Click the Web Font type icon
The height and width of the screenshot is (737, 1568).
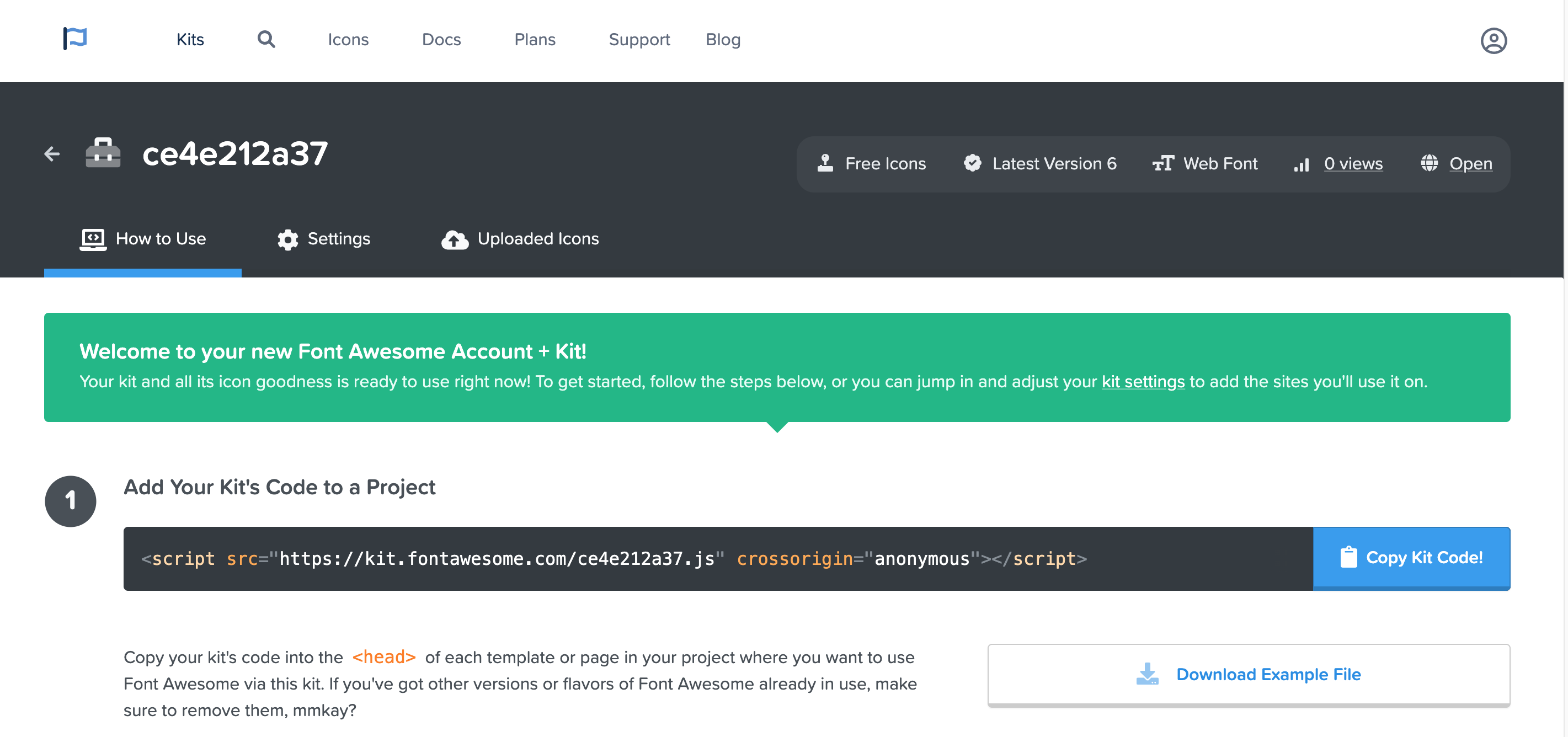(x=1162, y=163)
